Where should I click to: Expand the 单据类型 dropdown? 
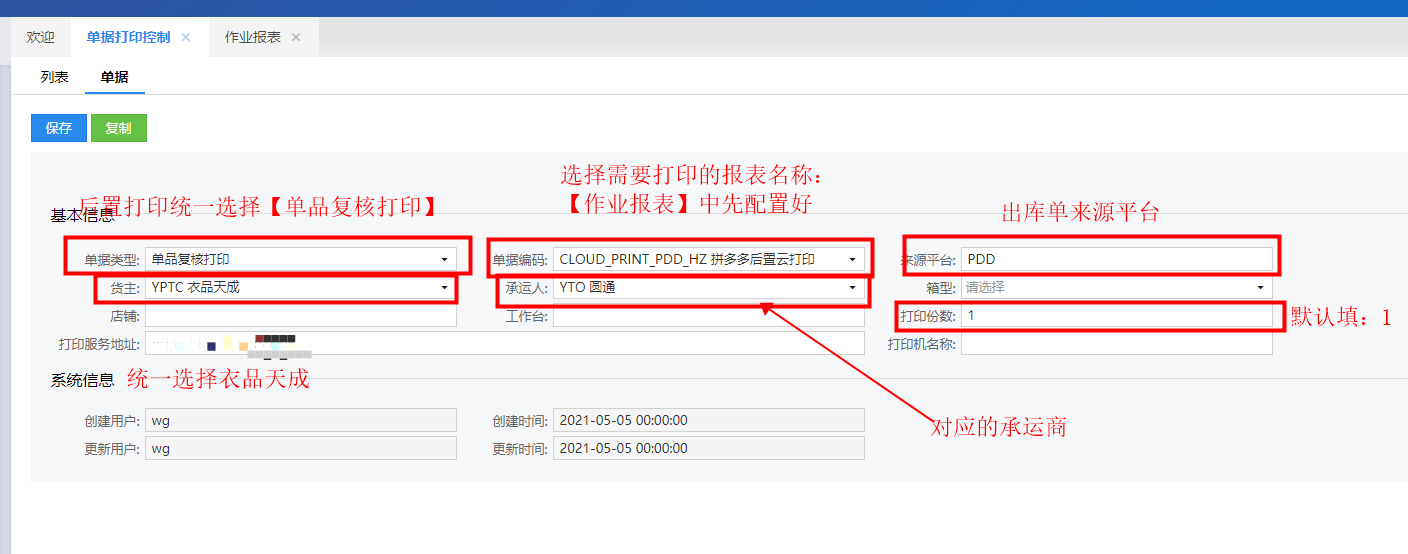click(x=444, y=260)
